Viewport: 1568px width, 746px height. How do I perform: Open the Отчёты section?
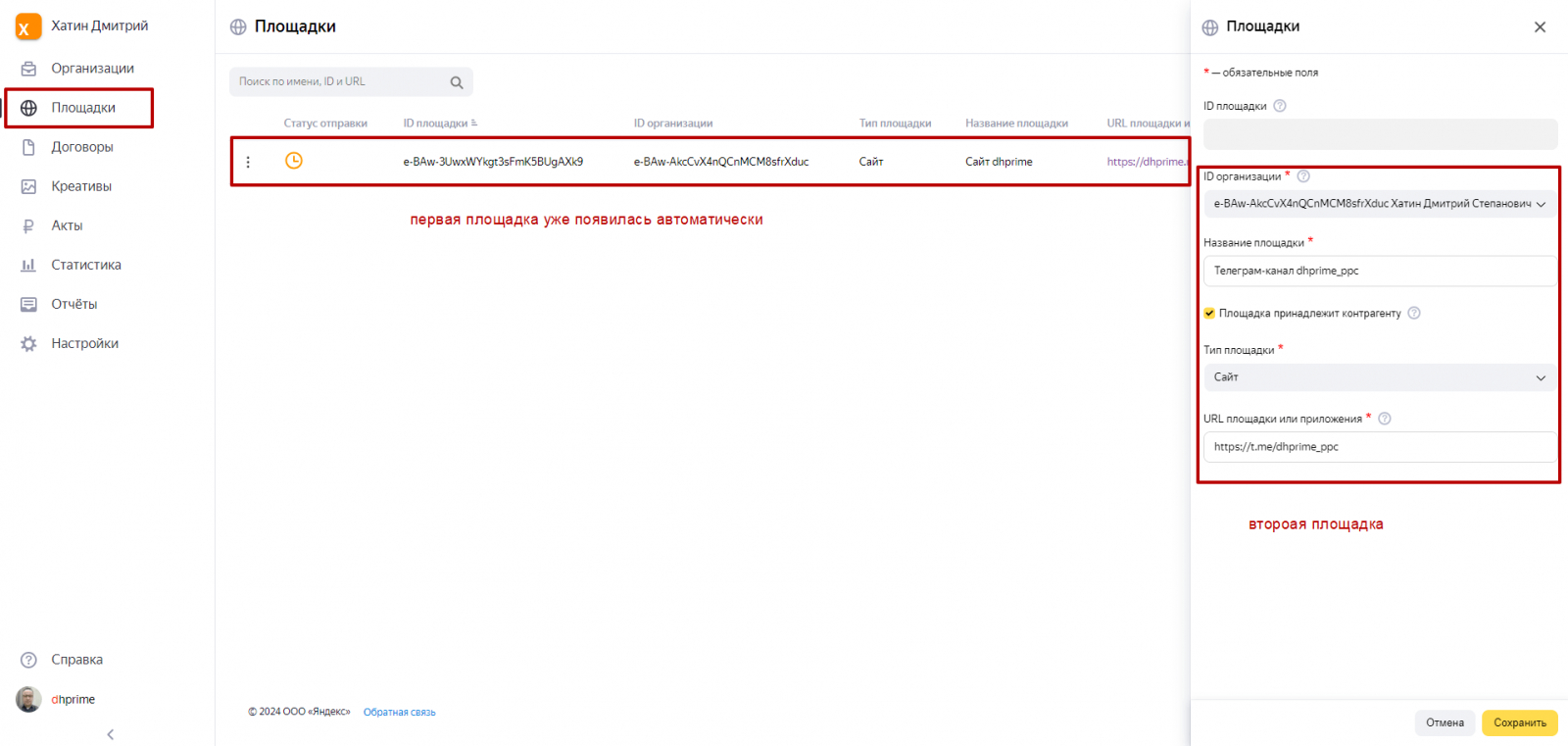(x=74, y=304)
